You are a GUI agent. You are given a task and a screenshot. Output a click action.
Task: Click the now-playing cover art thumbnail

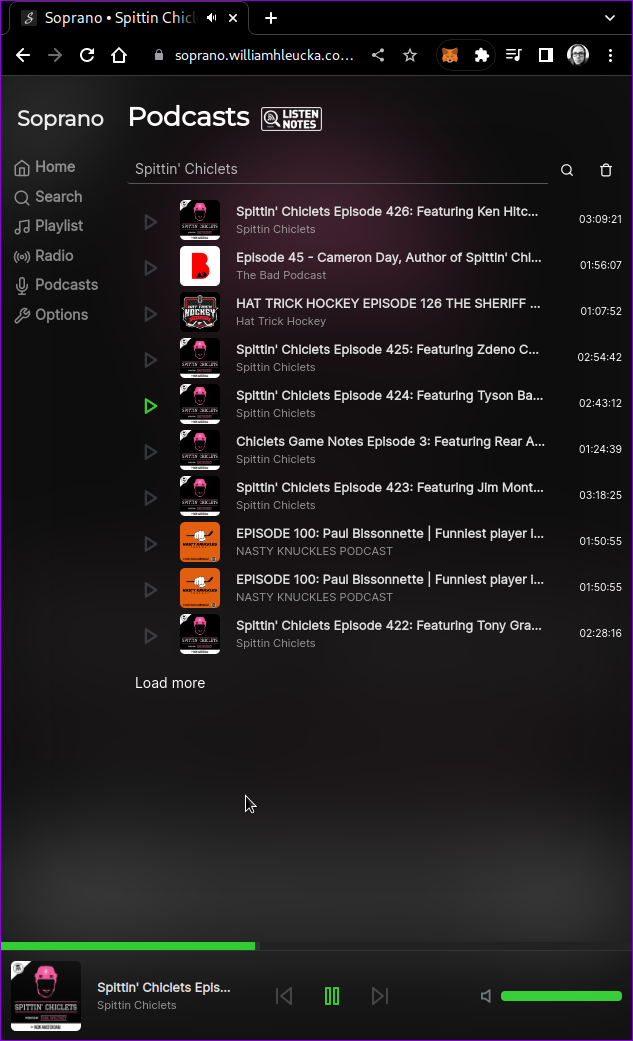click(46, 996)
